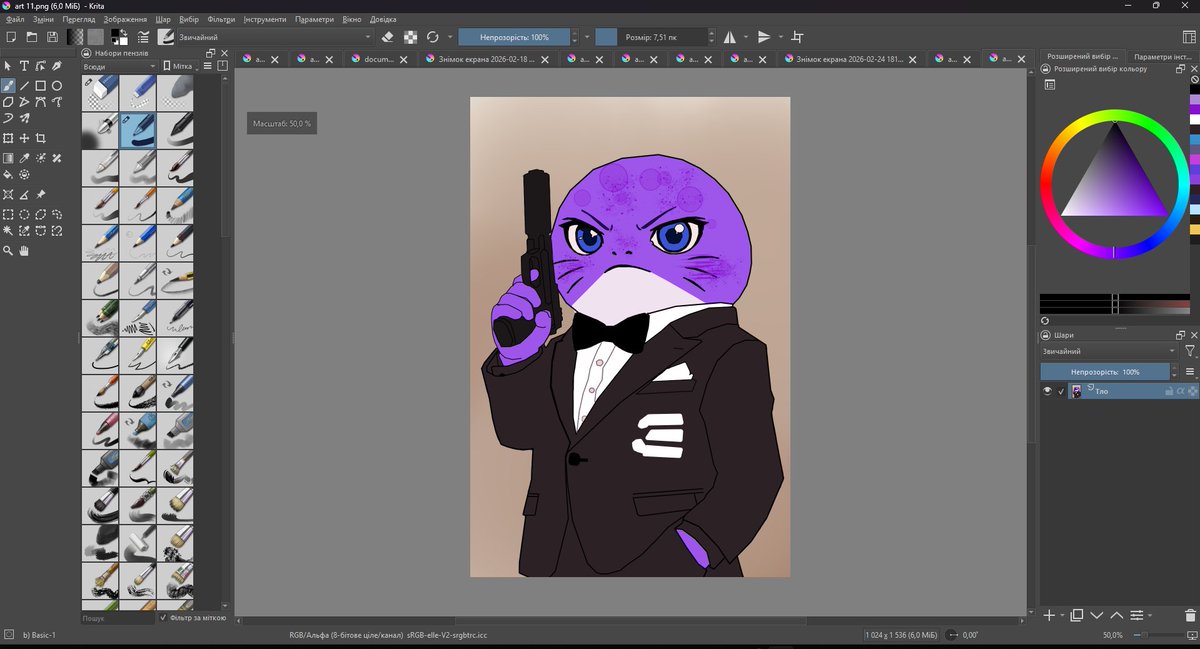Viewport: 1200px width, 649px height.
Task: Hide the Тло layer eye icon
Action: point(1047,391)
